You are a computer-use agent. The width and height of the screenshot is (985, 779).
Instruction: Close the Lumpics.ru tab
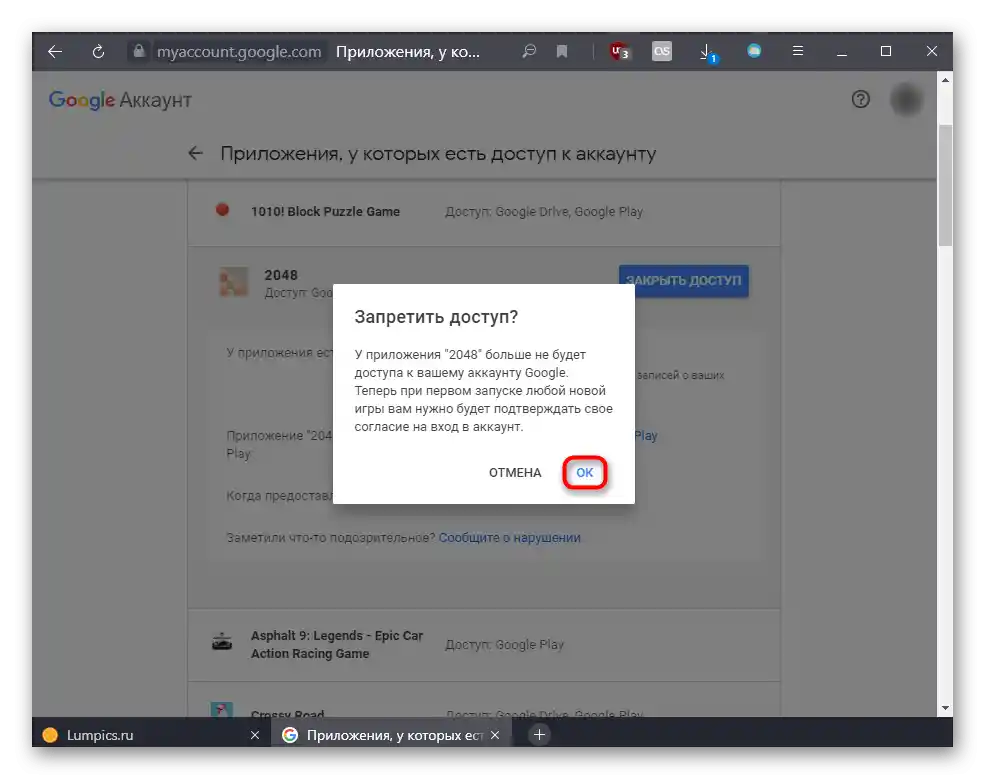(x=254, y=735)
